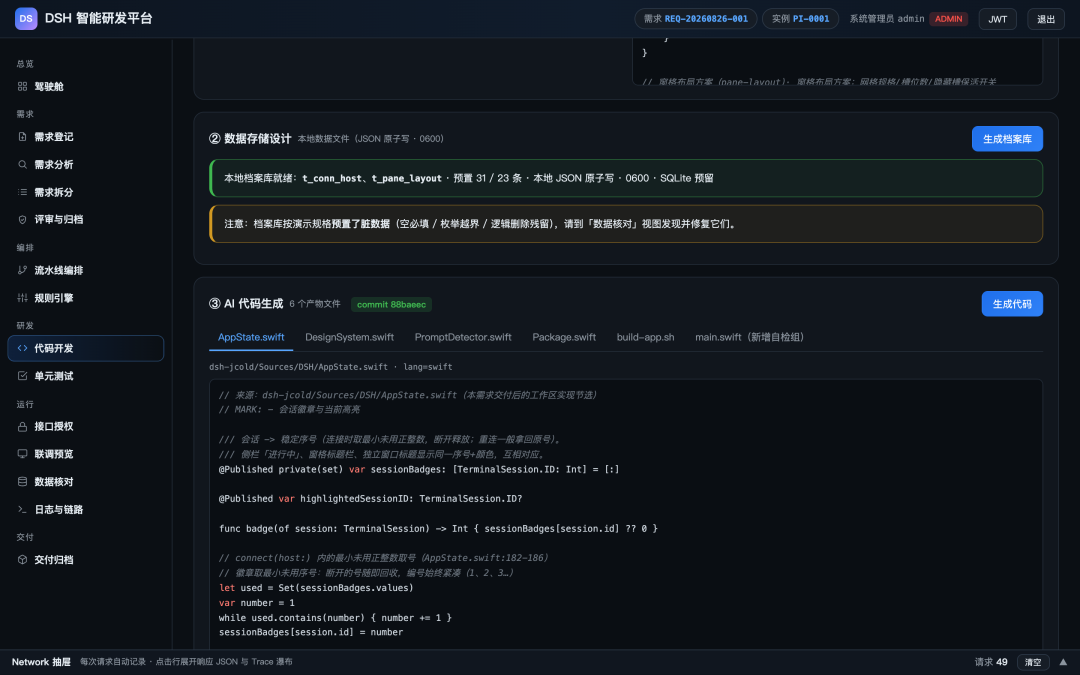Click the 注意 dirty-data warning banner
The height and width of the screenshot is (675, 1080).
click(626, 224)
